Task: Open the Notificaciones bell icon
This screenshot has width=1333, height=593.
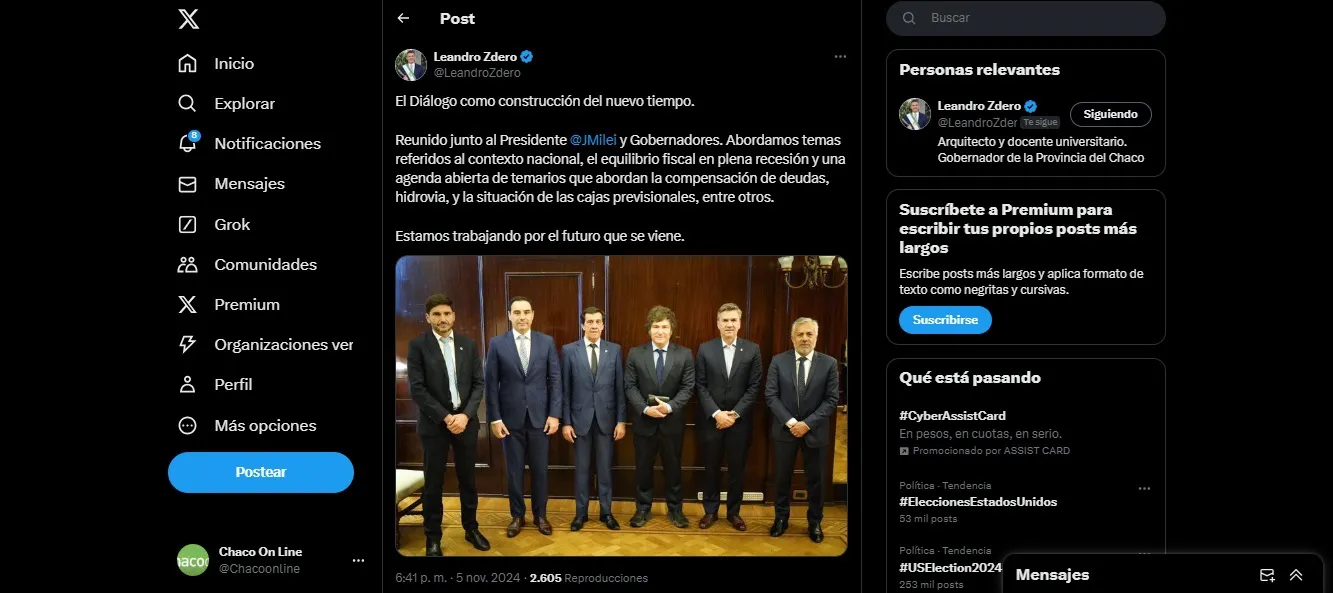Action: (x=187, y=143)
